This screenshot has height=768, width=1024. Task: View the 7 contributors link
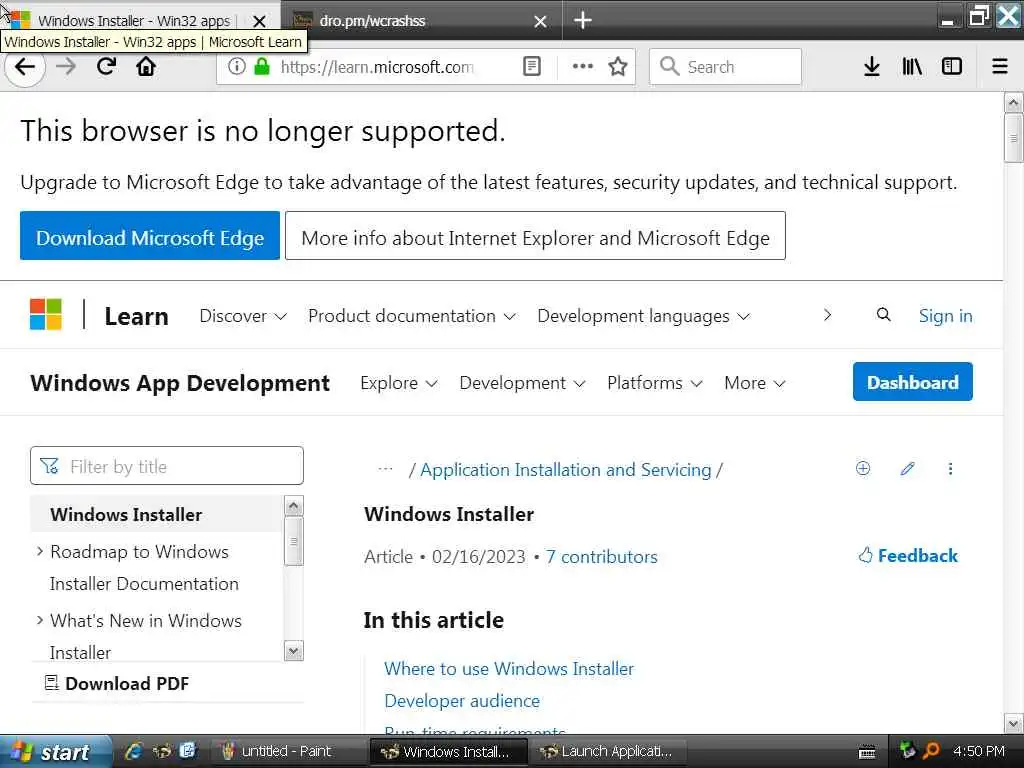(601, 557)
